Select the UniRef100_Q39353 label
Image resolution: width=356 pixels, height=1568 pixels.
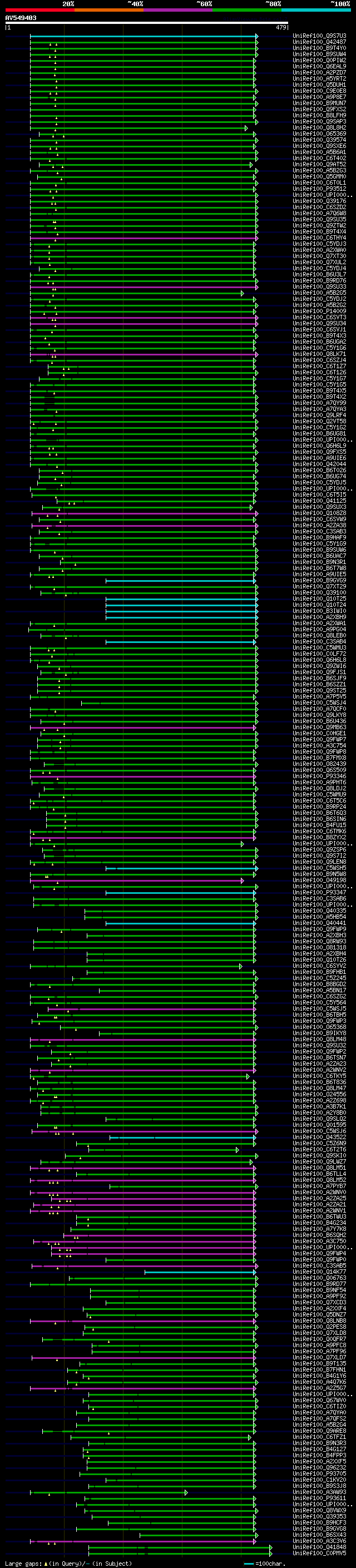click(319, 1517)
